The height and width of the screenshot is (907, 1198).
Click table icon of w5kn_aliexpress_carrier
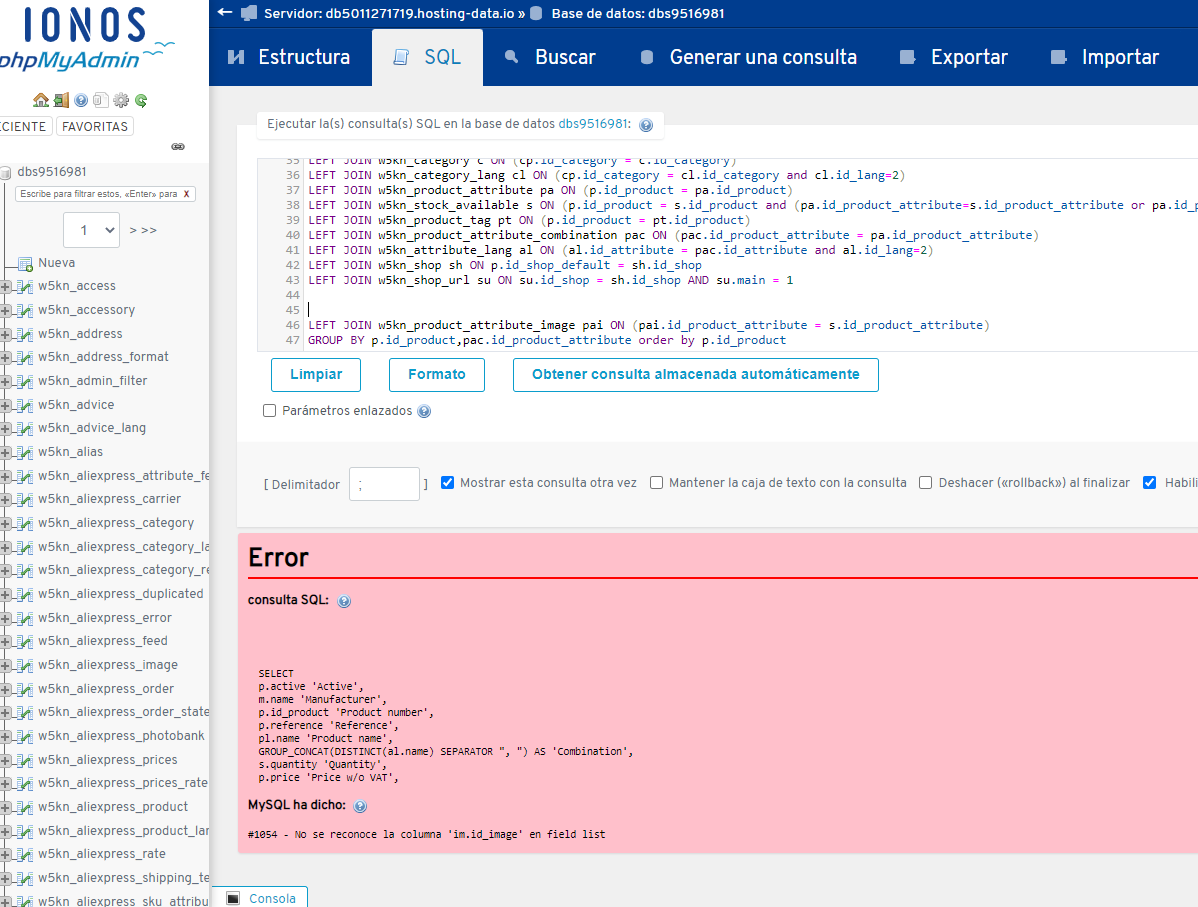click(25, 500)
